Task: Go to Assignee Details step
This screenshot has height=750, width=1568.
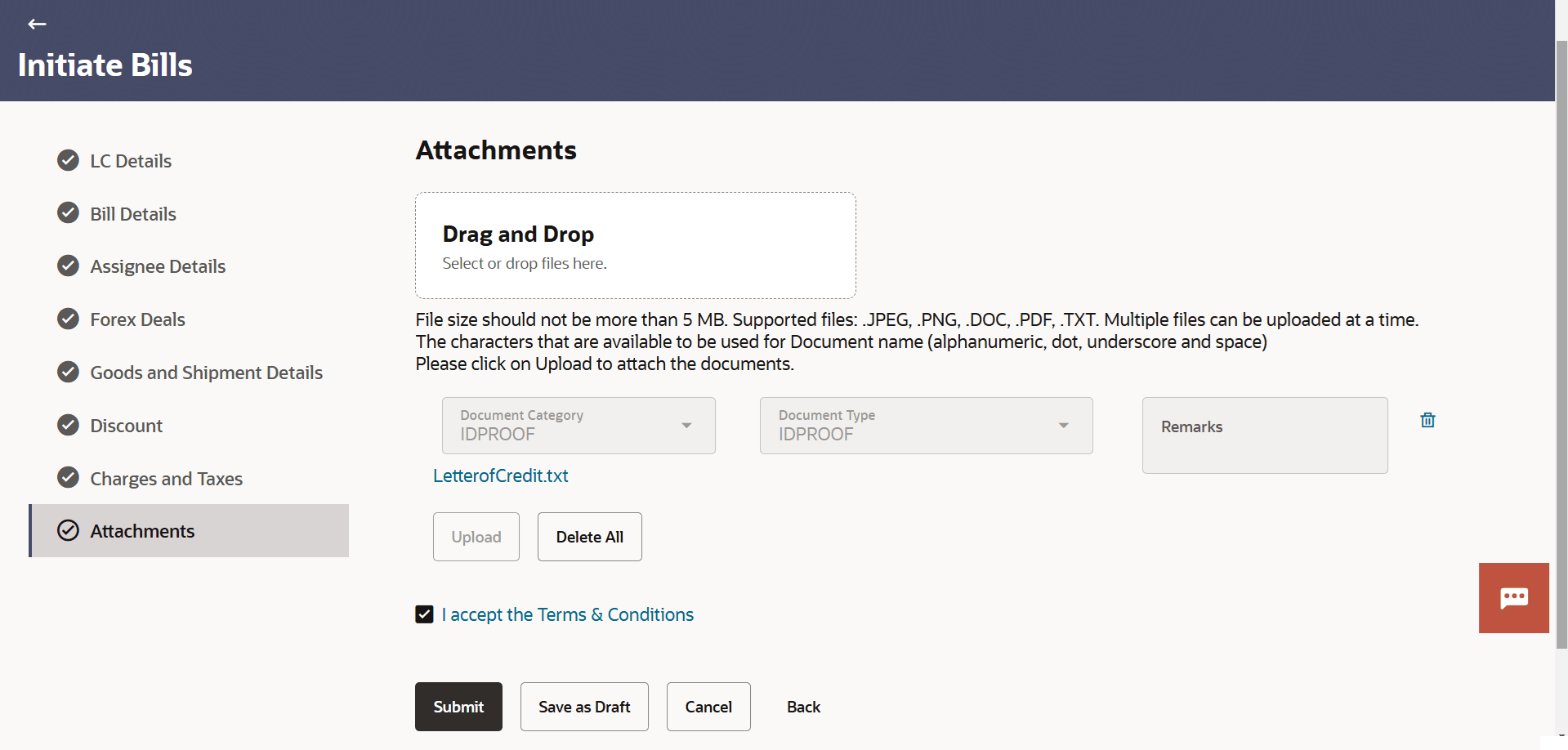Action: [x=158, y=266]
